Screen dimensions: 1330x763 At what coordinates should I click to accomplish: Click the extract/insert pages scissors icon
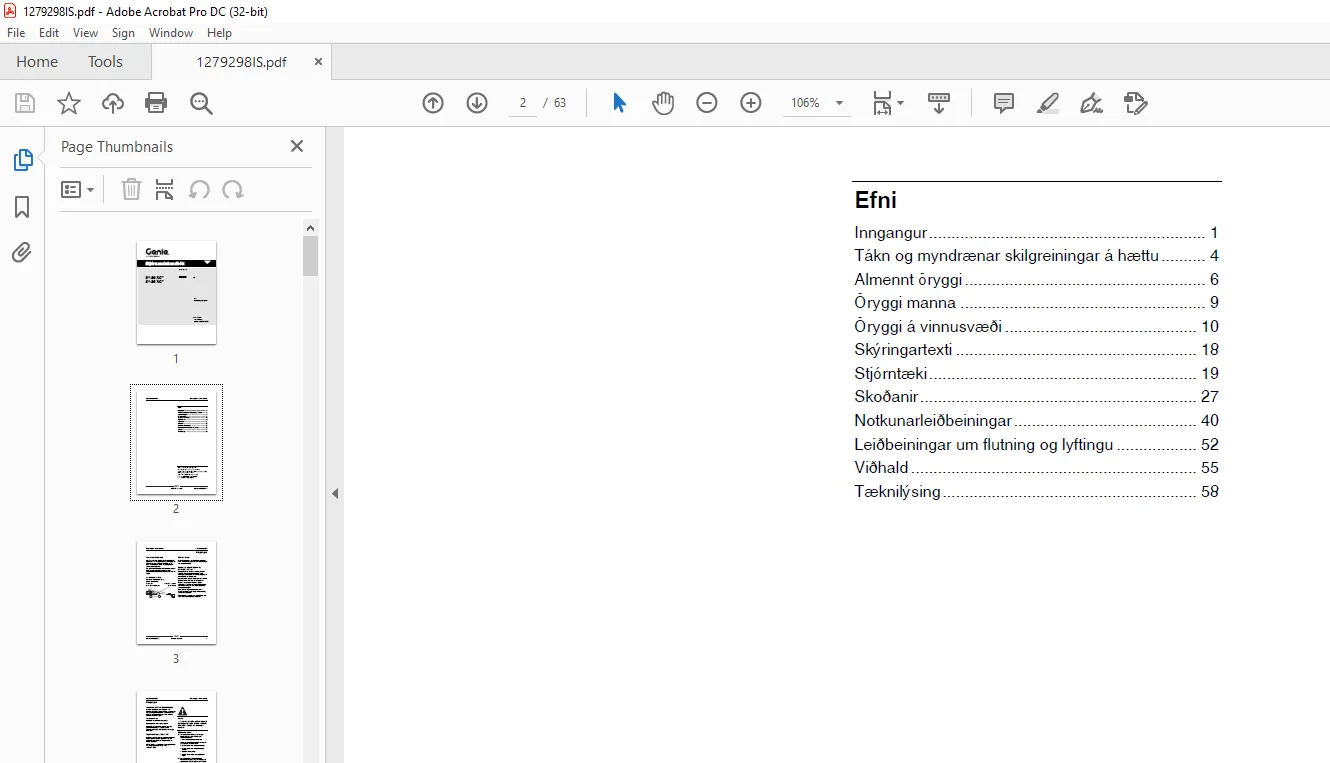pyautogui.click(x=165, y=189)
